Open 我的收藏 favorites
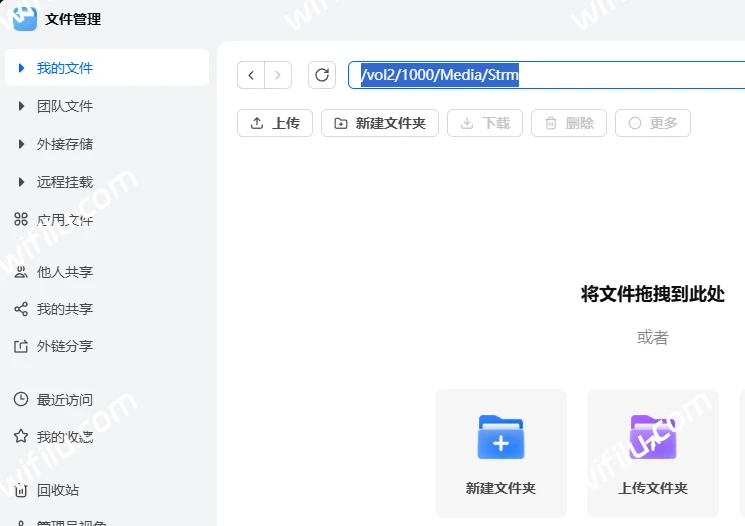This screenshot has height=526, width=745. click(x=64, y=437)
